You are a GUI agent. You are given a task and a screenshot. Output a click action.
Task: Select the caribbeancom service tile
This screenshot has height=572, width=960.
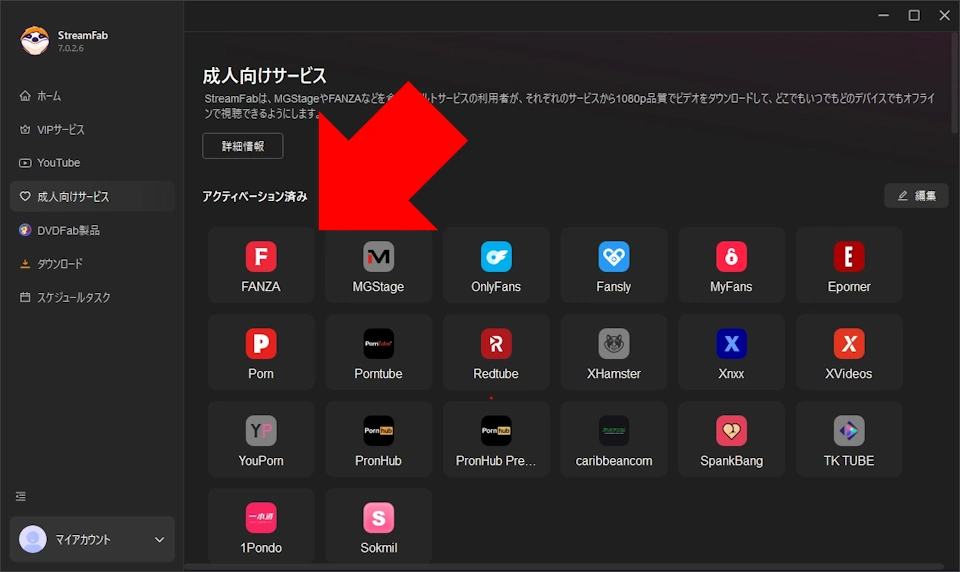pyautogui.click(x=613, y=439)
